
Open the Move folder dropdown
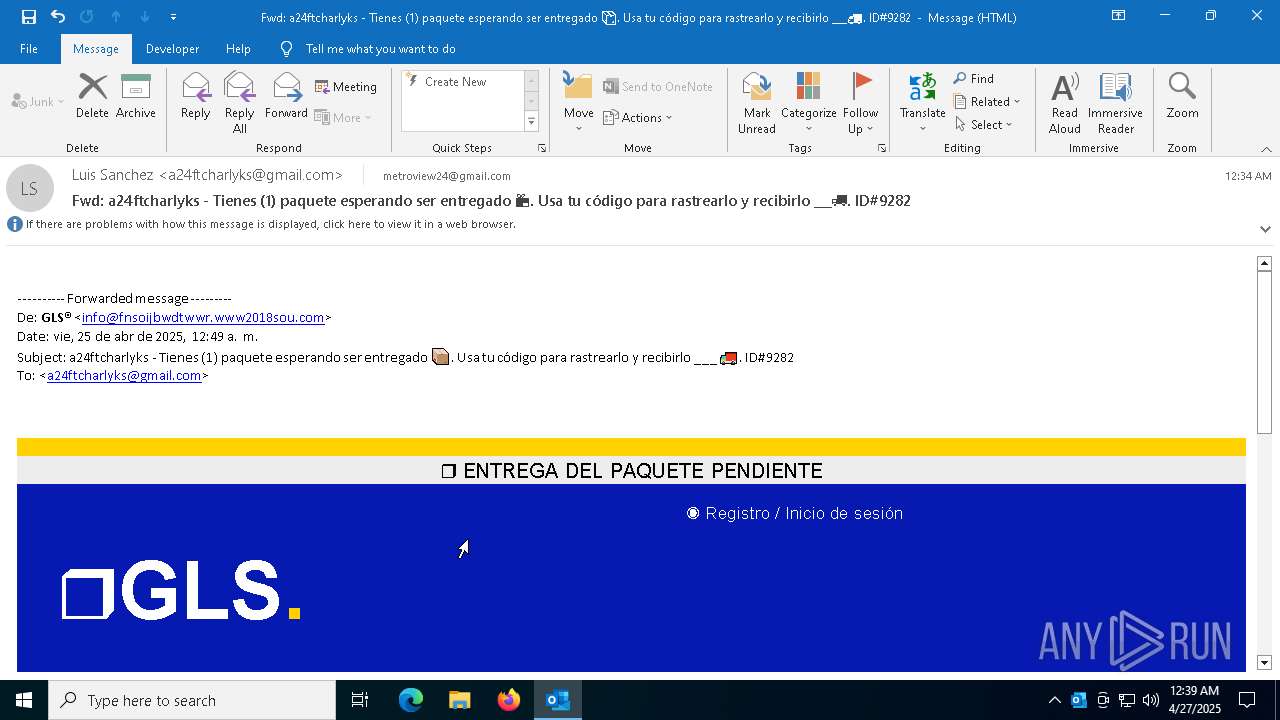[x=578, y=103]
